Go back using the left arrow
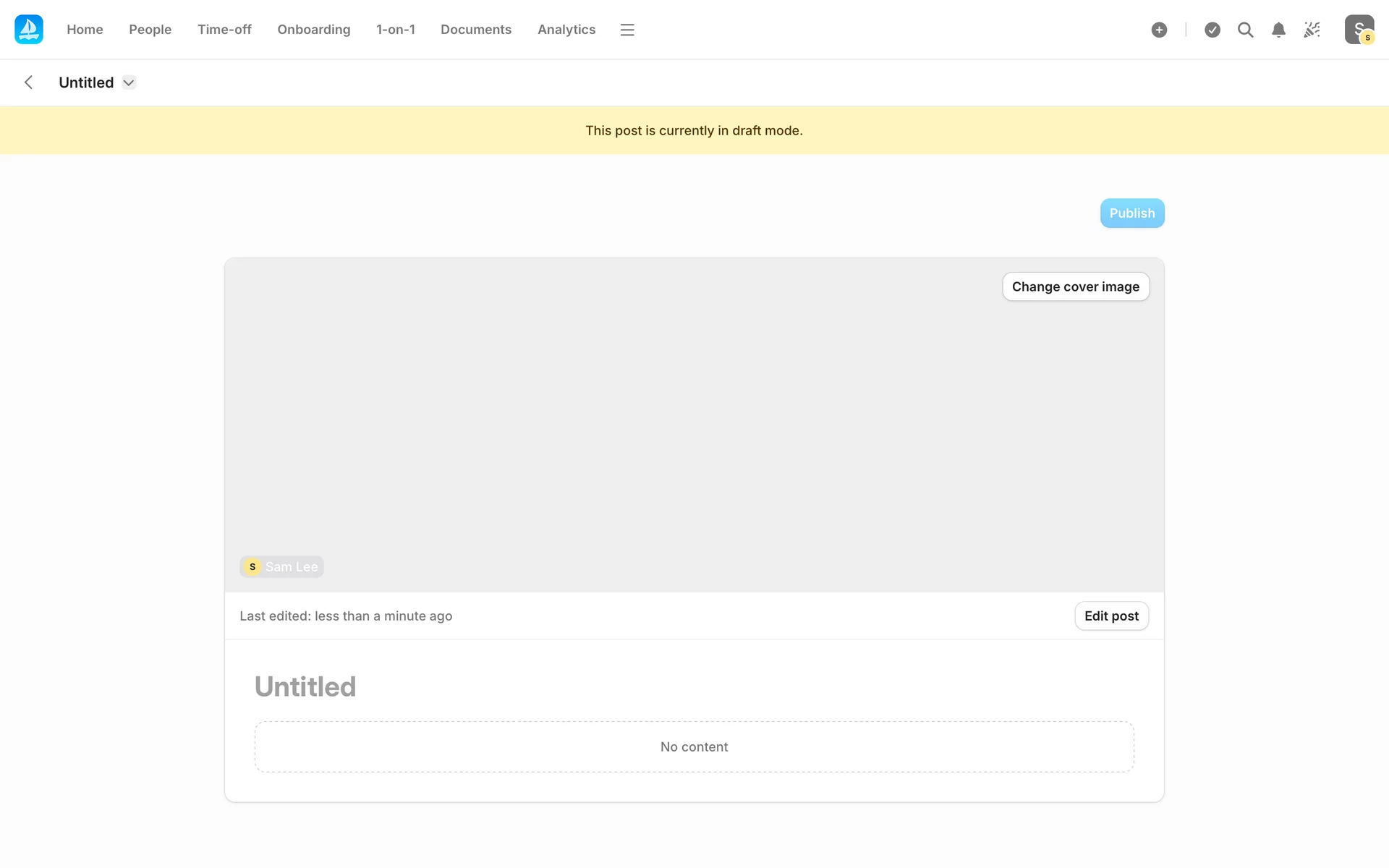Viewport: 1389px width, 868px height. click(x=29, y=82)
